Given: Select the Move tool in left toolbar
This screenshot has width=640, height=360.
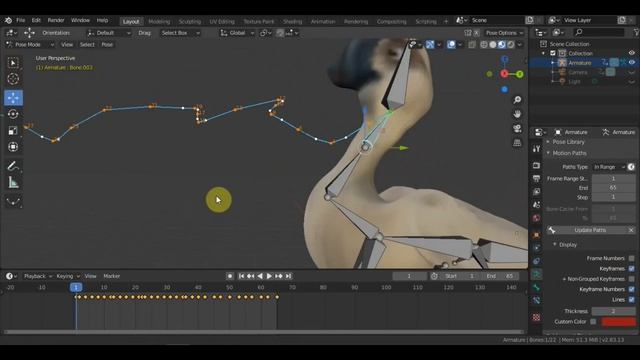Looking at the screenshot, I should [13, 98].
